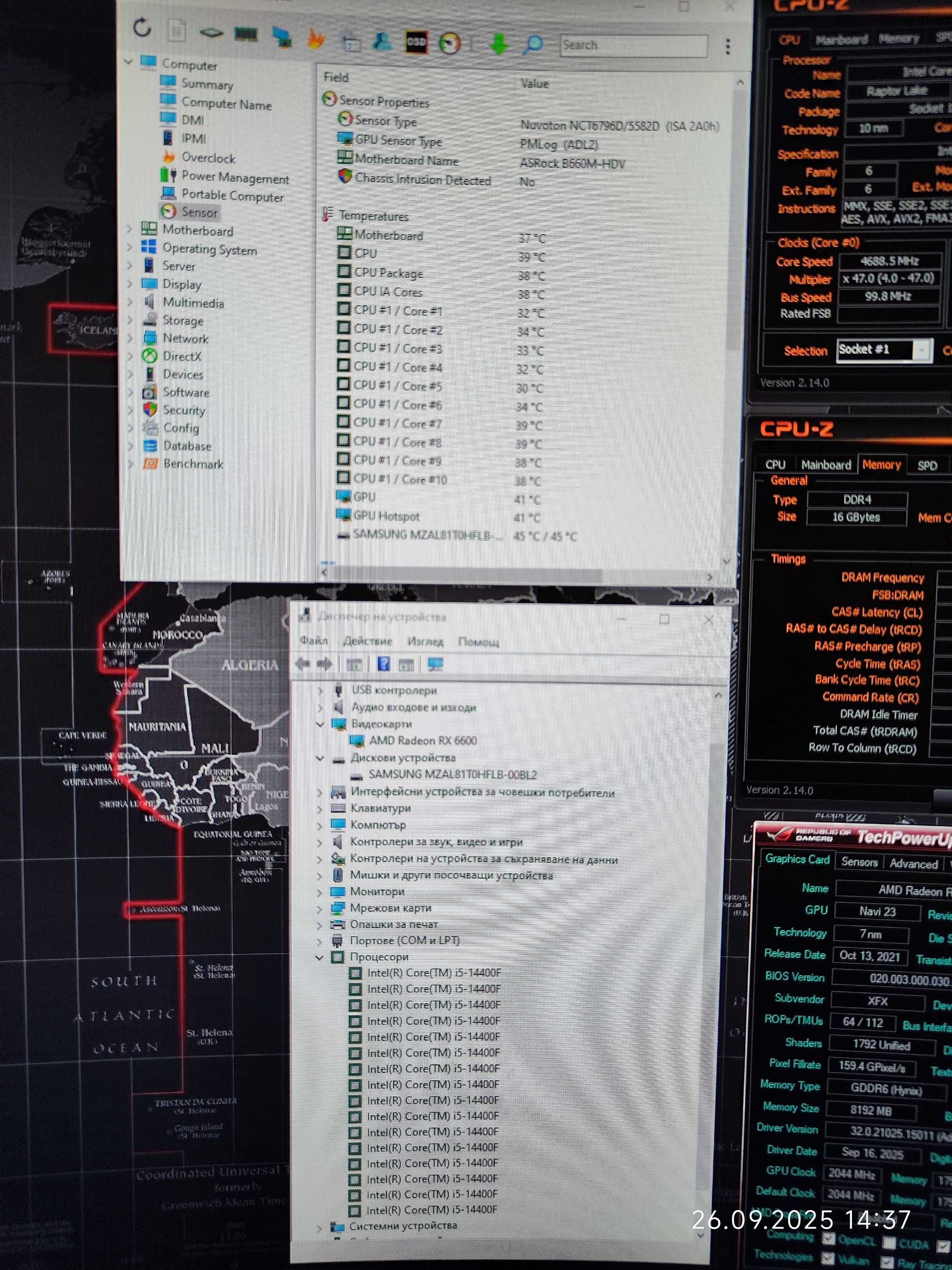Switch to CPU tab in lower CPU-Z window
The height and width of the screenshot is (1270, 952).
(774, 464)
